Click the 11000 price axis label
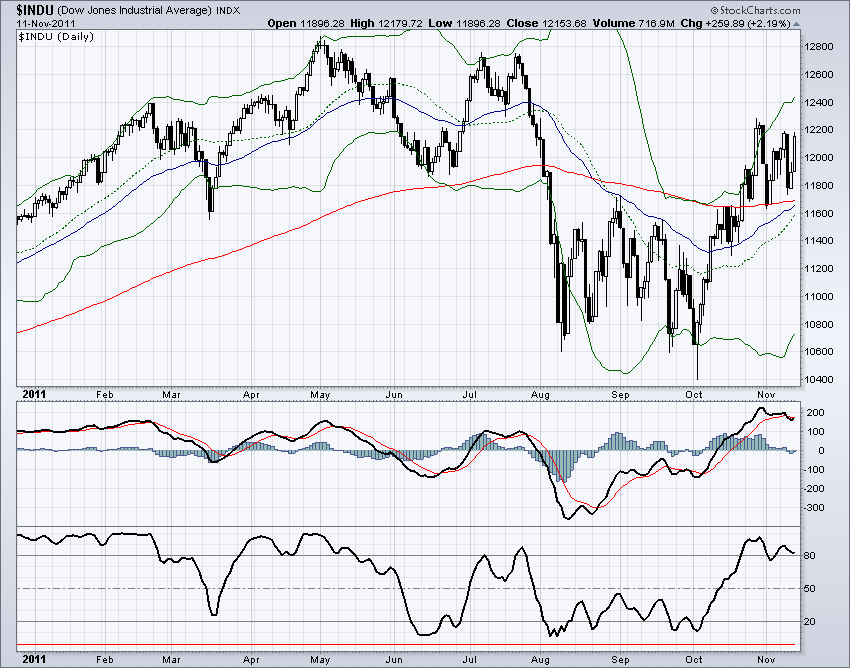The image size is (850, 668). [x=818, y=297]
